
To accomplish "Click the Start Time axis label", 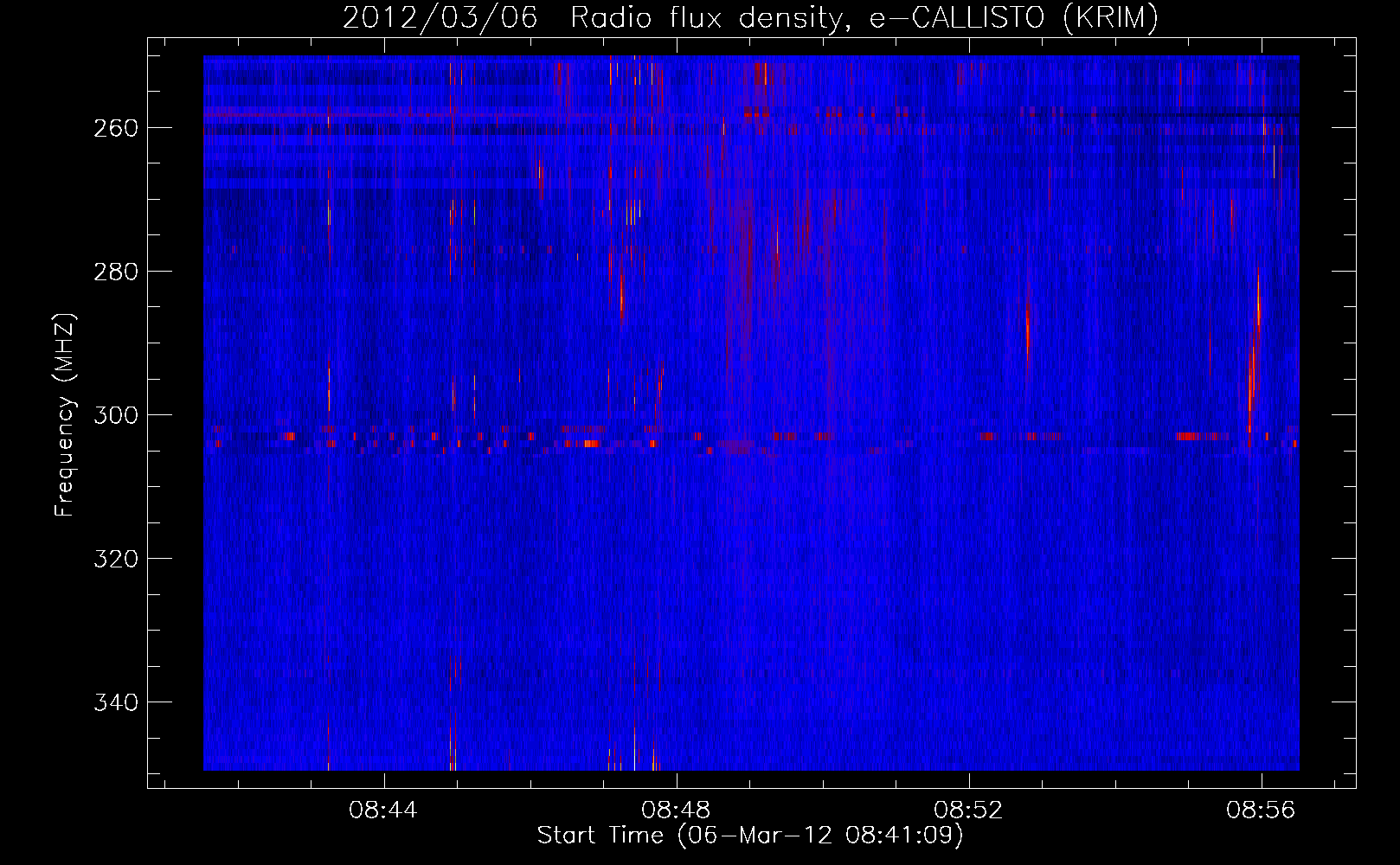I will [x=750, y=836].
